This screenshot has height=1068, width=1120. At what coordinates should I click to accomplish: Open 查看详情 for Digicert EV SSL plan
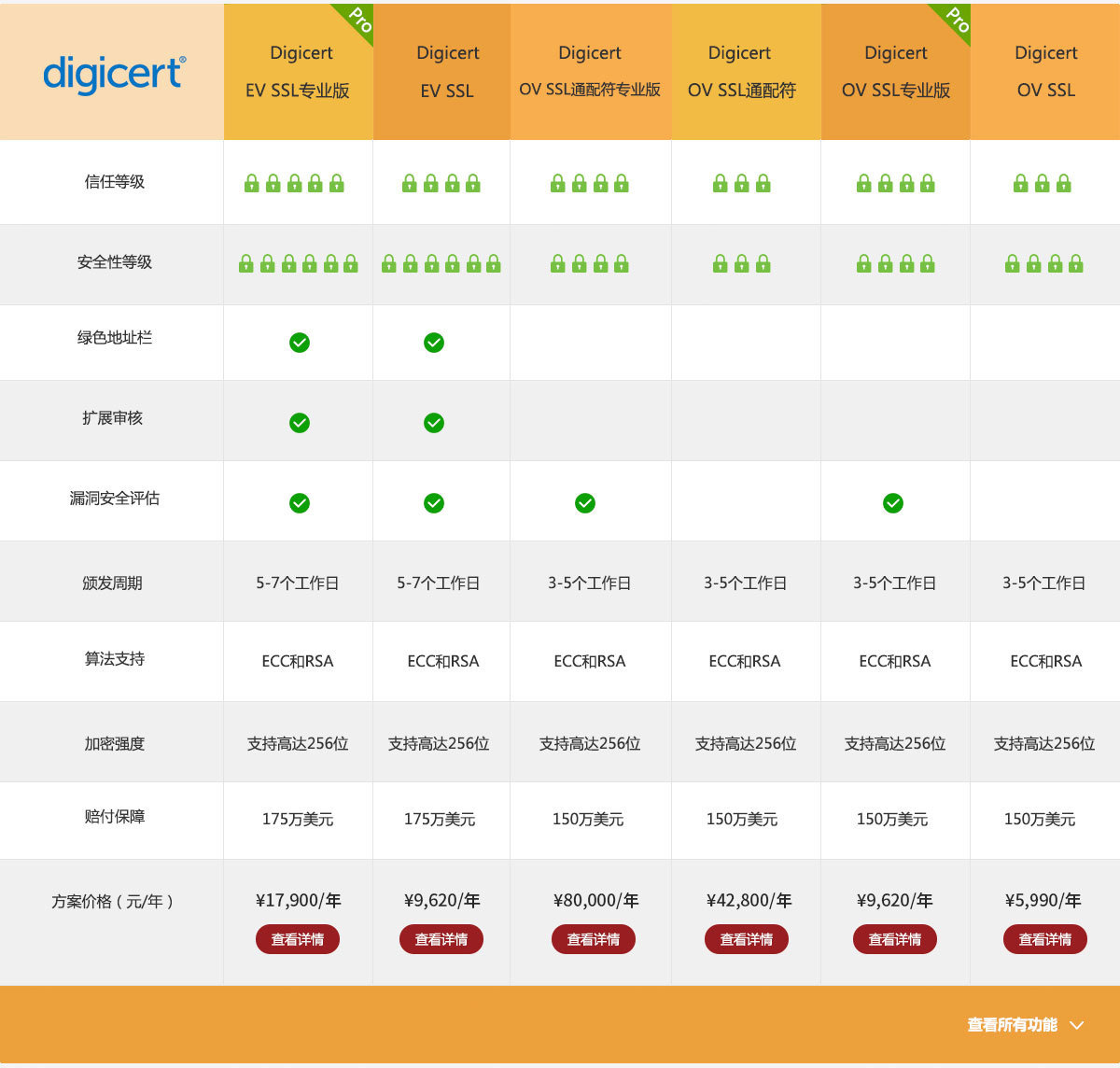pos(441,939)
